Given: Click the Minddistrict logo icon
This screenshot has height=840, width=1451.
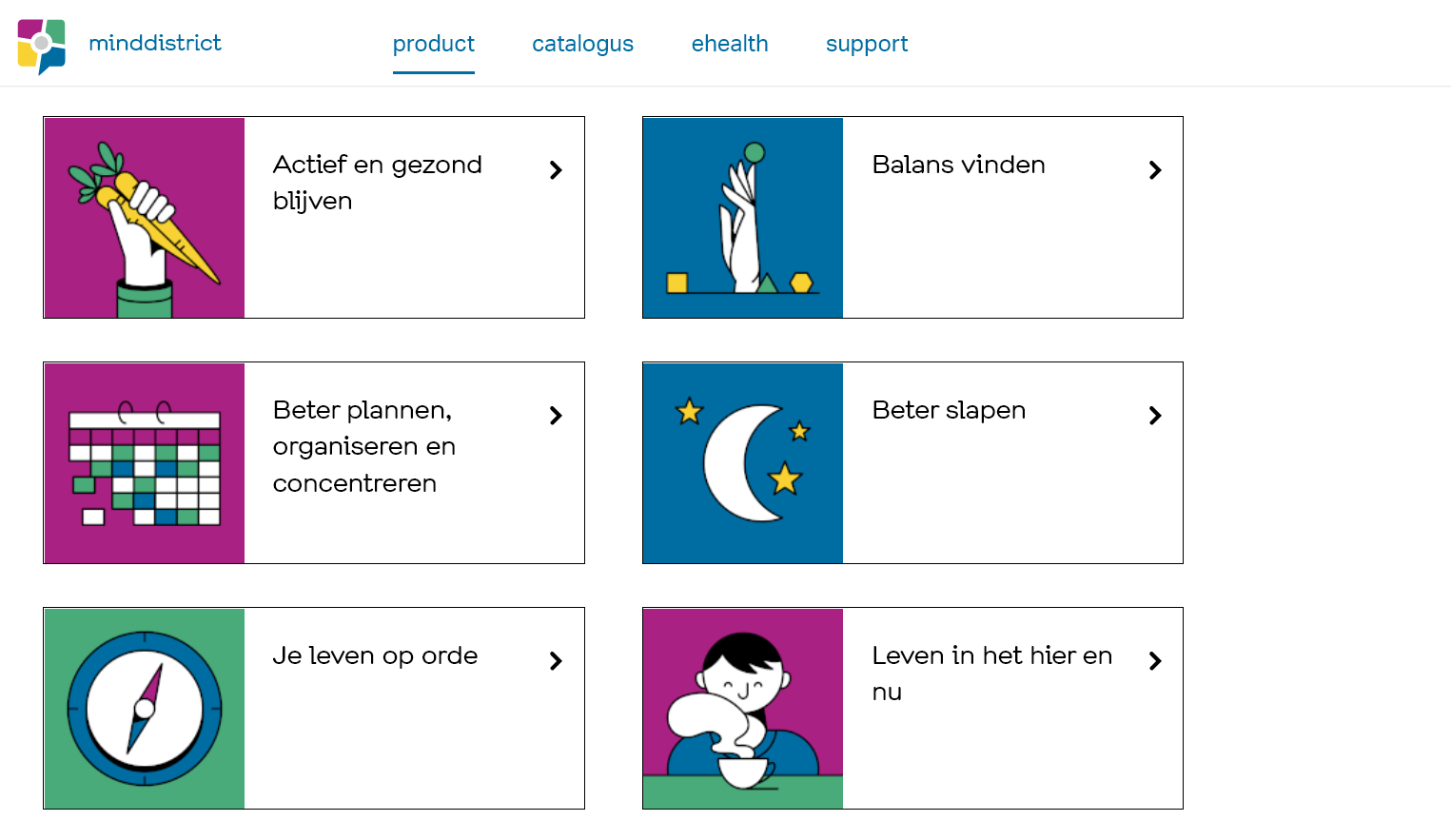Looking at the screenshot, I should click(x=42, y=45).
